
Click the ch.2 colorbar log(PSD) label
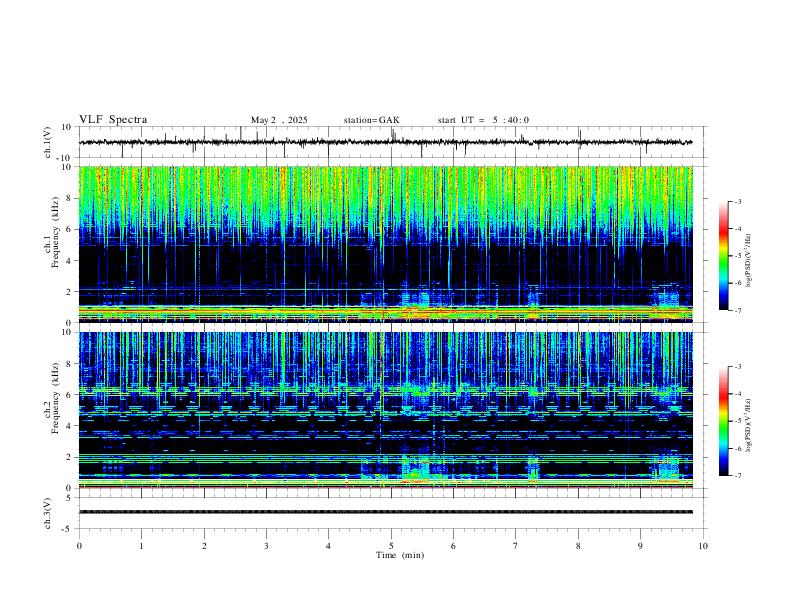pyautogui.click(x=748, y=426)
